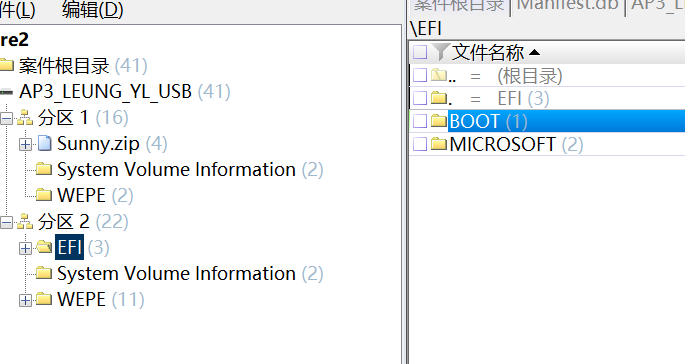
Task: Check the box for the BOOT row
Action: pos(420,121)
